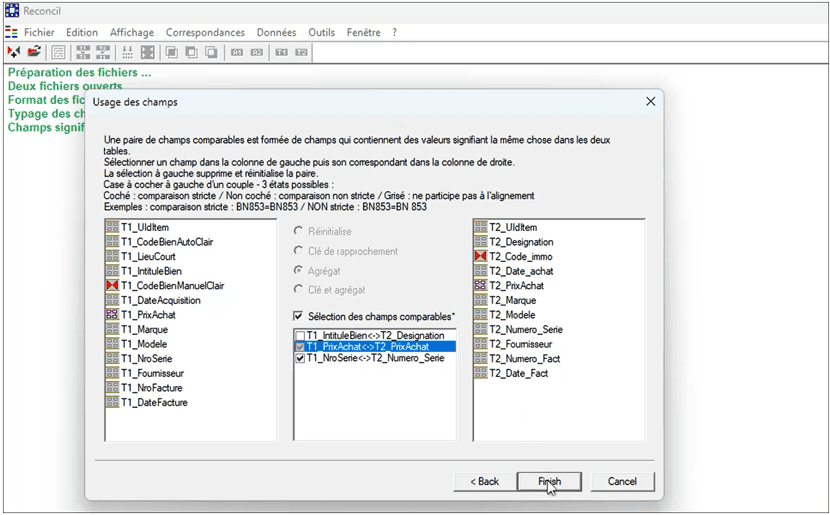Select the 'Agrégat' radio button
Screen dimensions: 830x515
(x=299, y=271)
